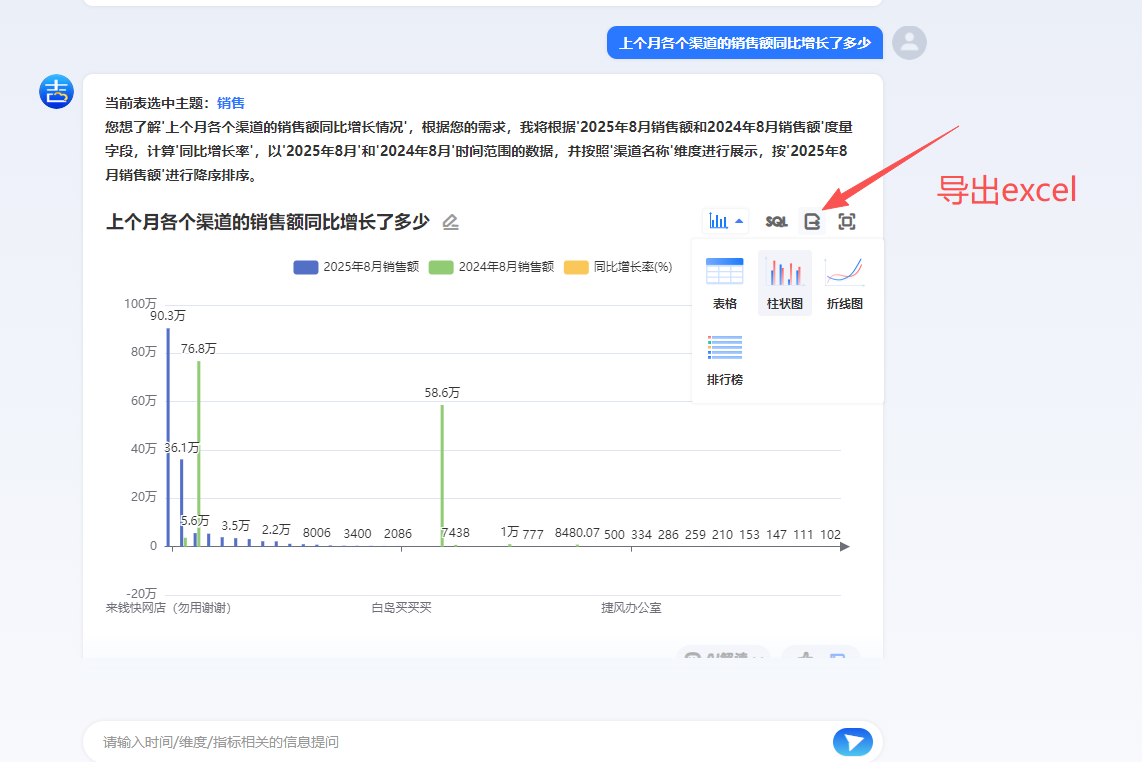1142x762 pixels.
Task: Click the user avatar icon
Action: 909,43
